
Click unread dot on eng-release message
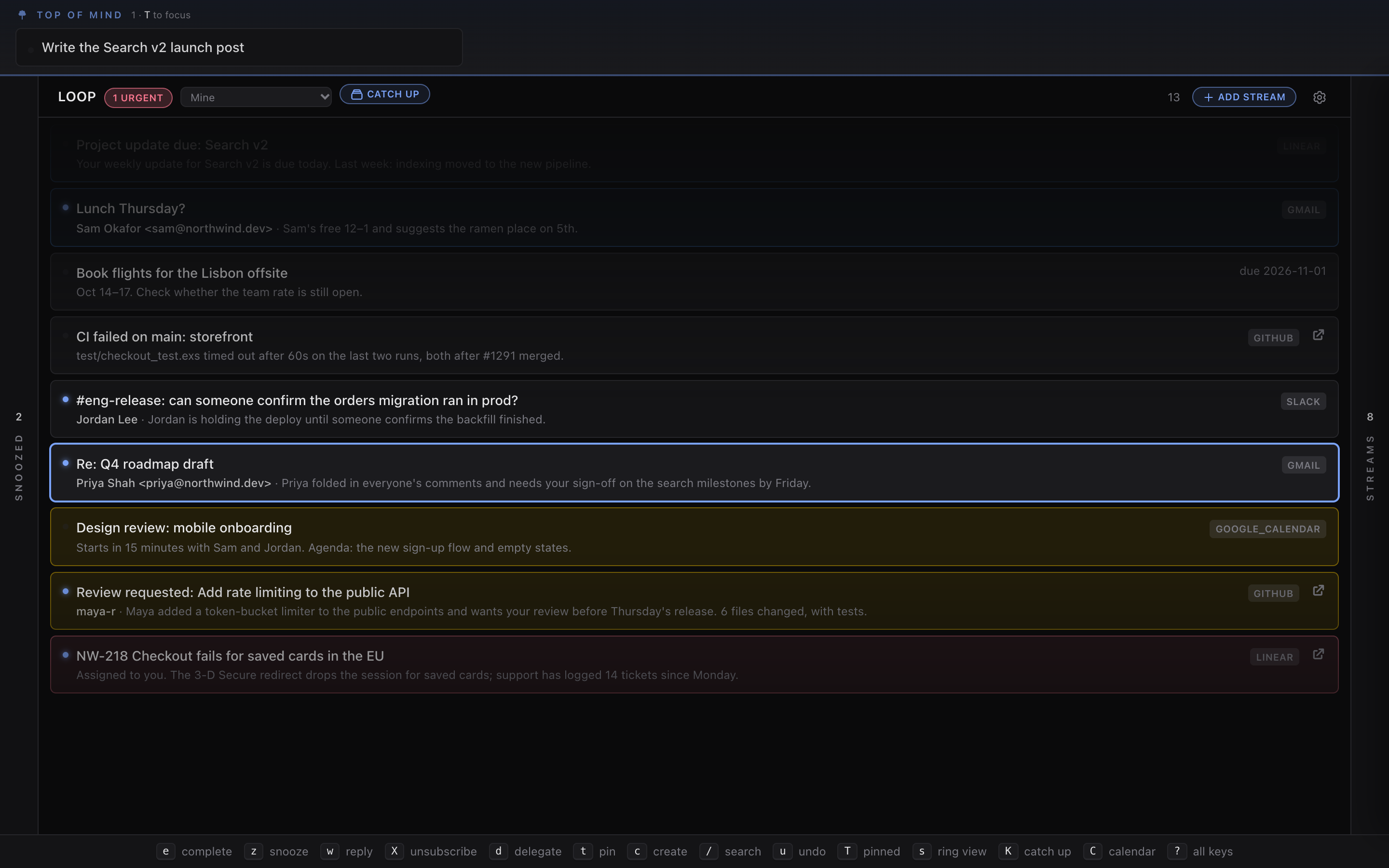click(x=66, y=399)
